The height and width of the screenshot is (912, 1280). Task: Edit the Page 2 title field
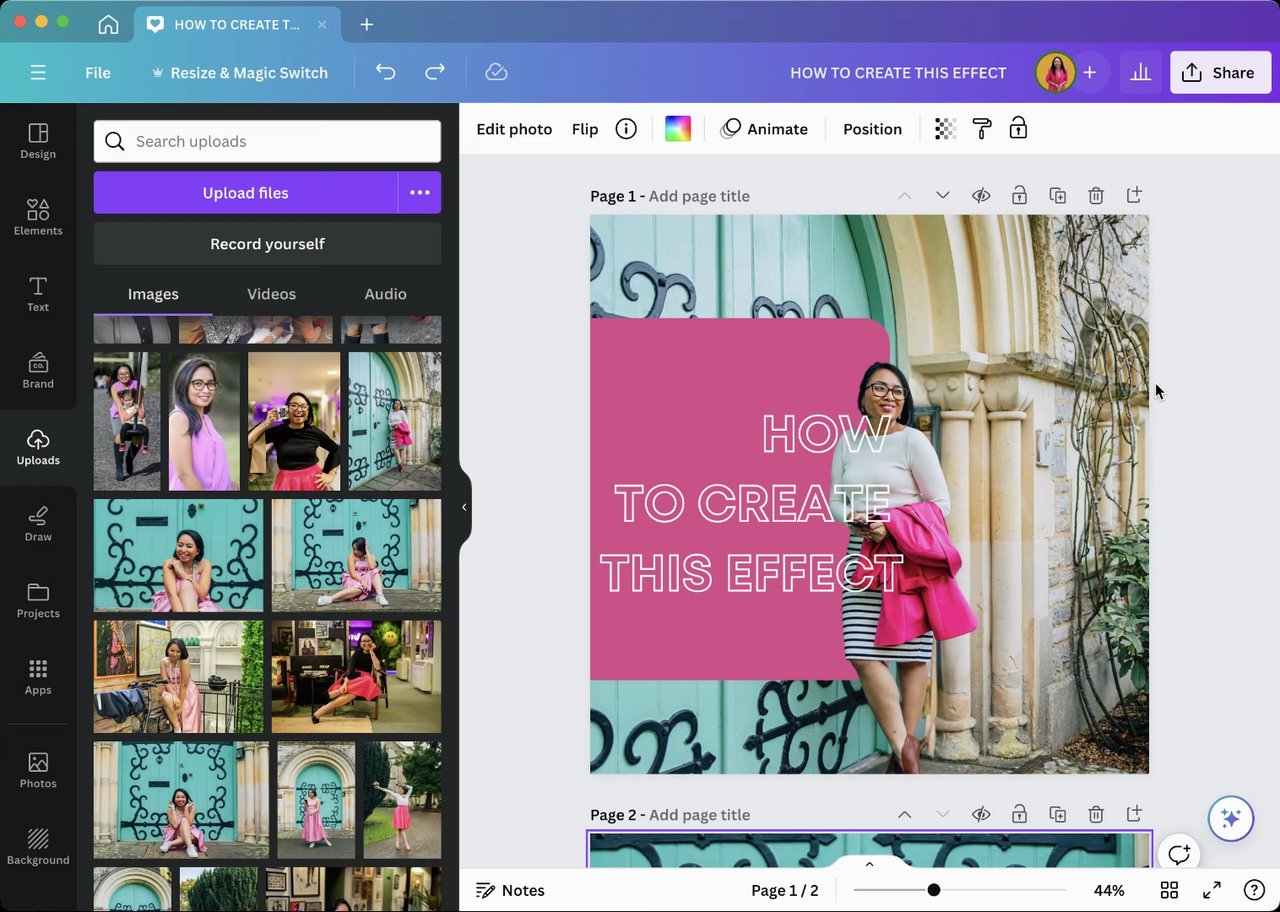699,815
